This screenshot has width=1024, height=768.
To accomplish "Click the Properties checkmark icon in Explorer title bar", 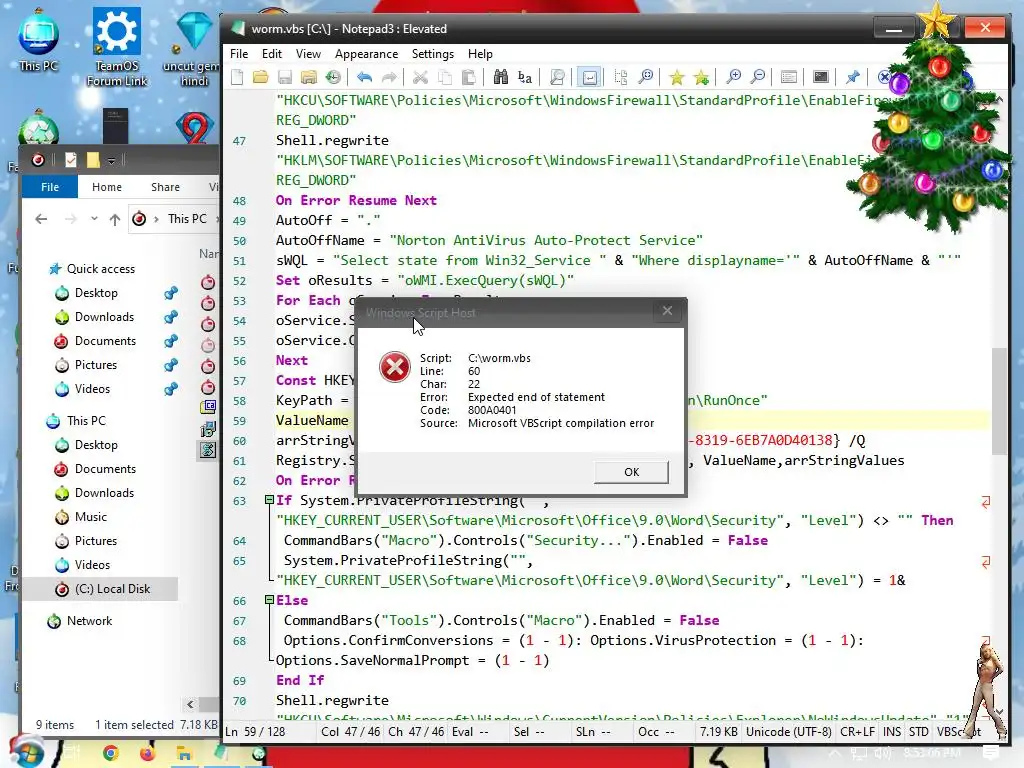I will [71, 160].
